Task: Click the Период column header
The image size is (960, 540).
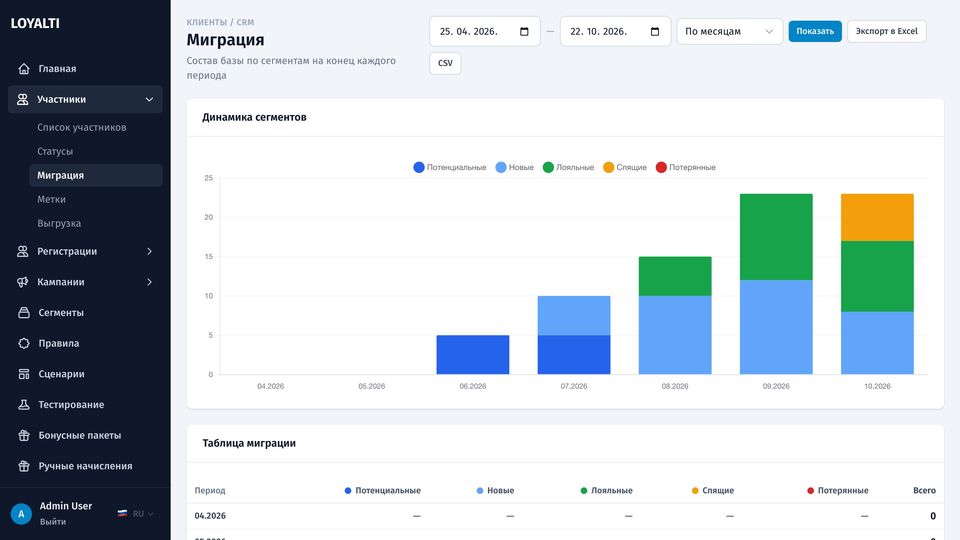Action: [210, 490]
